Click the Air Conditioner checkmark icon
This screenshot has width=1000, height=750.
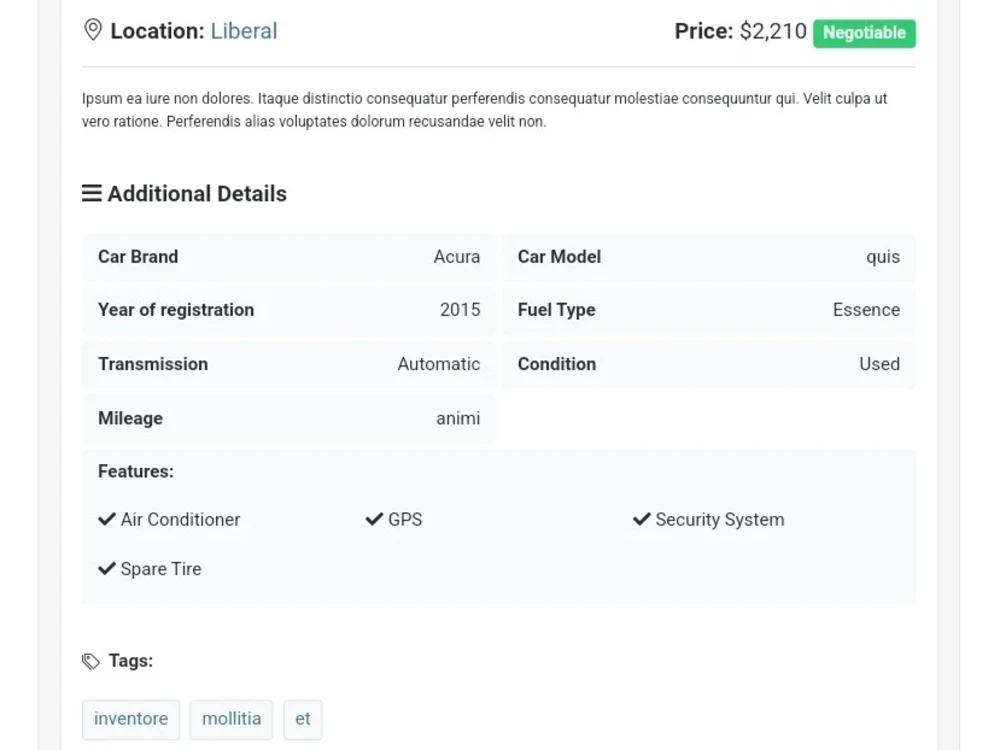coord(107,519)
